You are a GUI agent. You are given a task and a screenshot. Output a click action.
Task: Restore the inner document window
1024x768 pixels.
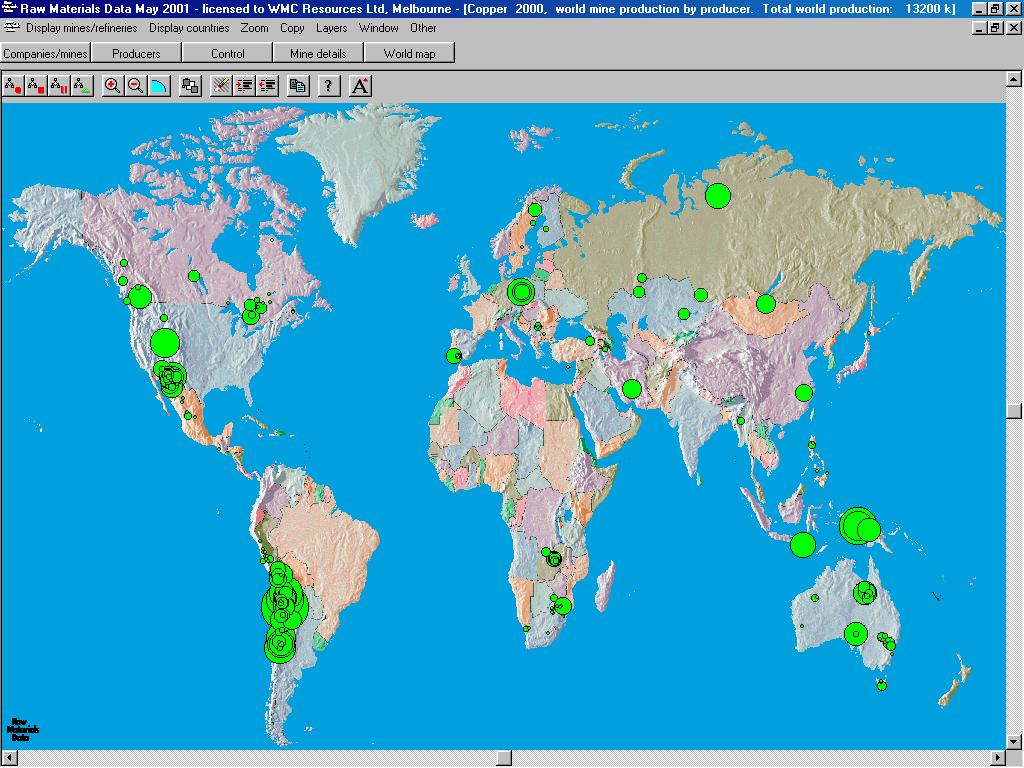point(995,28)
